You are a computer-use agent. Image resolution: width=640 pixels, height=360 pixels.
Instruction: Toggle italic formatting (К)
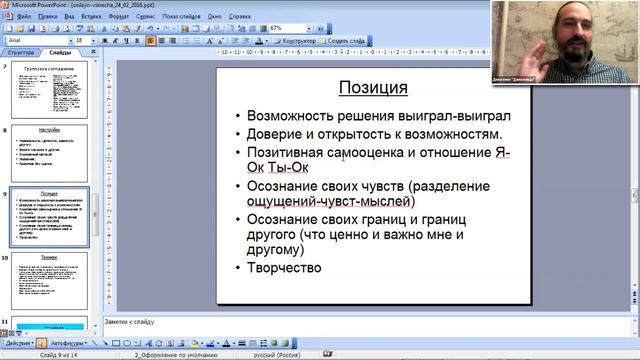point(116,41)
